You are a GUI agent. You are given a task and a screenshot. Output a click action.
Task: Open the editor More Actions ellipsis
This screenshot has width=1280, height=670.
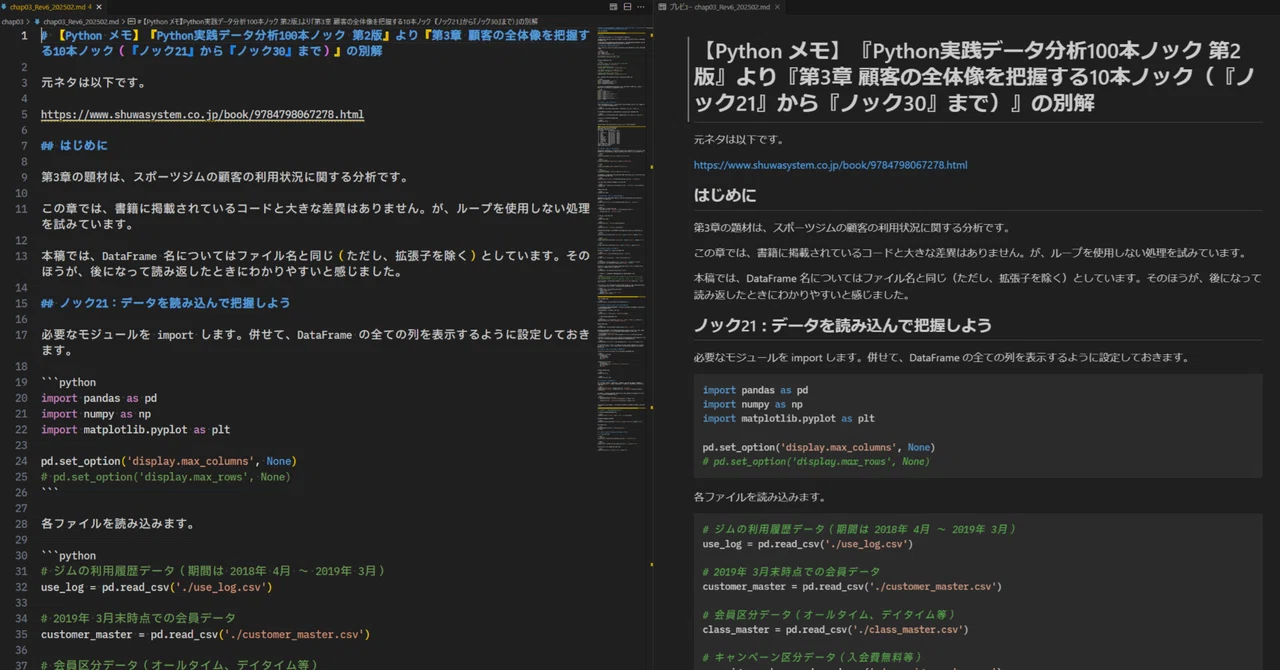coord(641,7)
